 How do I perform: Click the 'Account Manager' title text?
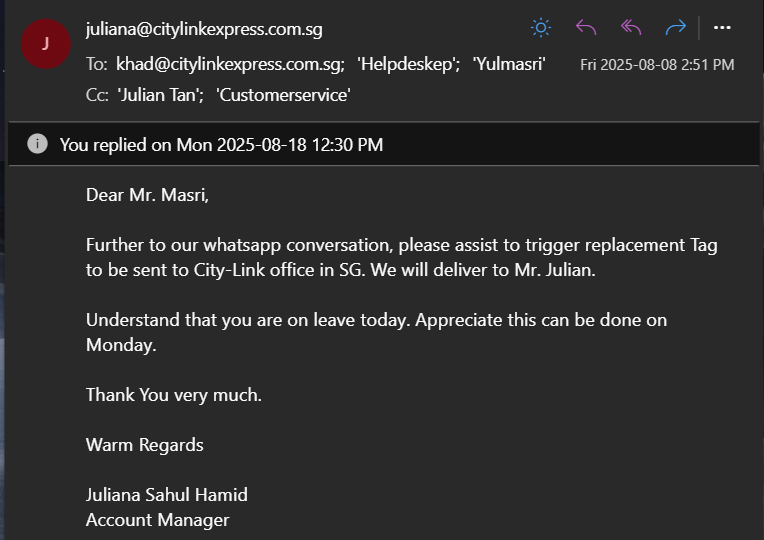click(x=157, y=520)
